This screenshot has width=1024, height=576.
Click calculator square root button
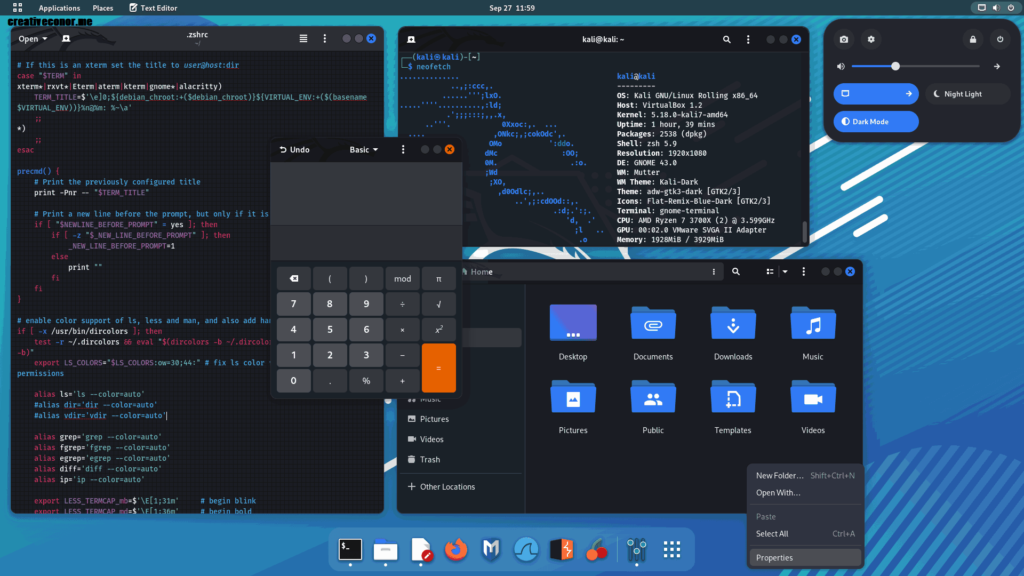coord(438,304)
